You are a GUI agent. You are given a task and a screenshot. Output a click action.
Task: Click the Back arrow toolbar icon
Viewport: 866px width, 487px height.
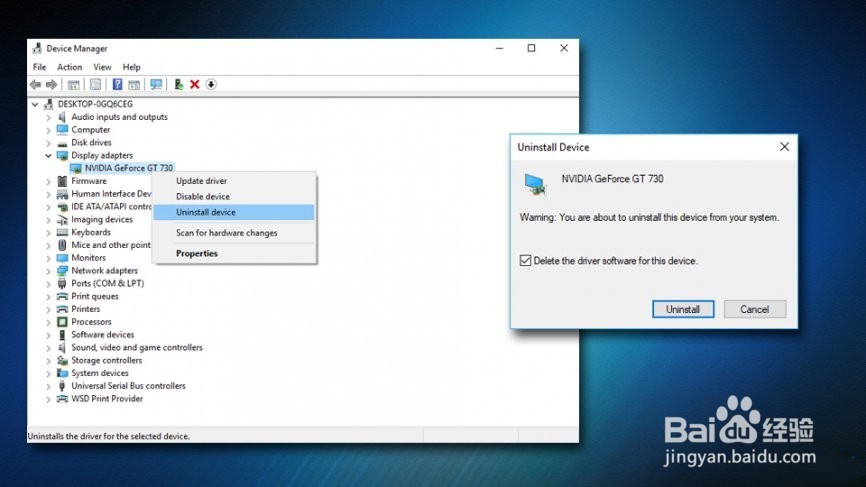pyautogui.click(x=35, y=84)
